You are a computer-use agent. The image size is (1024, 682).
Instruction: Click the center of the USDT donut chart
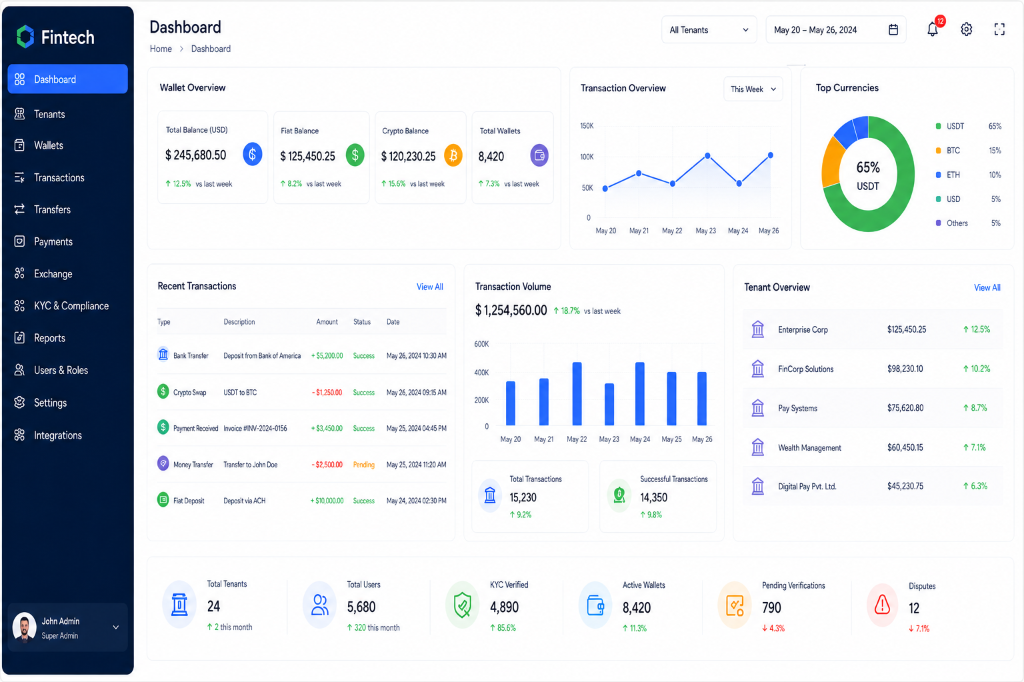point(868,175)
